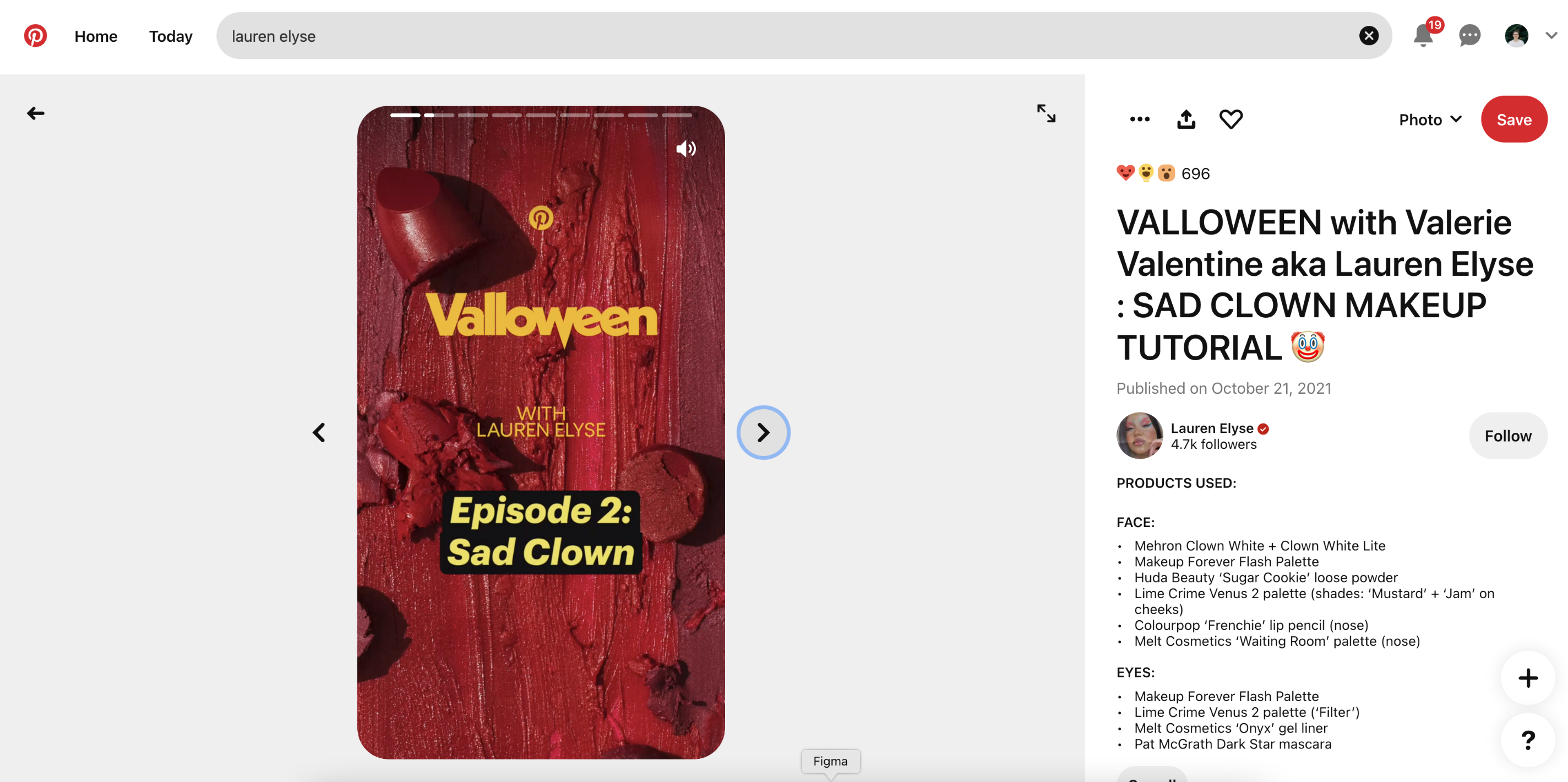Open the messages speech bubble

(x=1469, y=35)
